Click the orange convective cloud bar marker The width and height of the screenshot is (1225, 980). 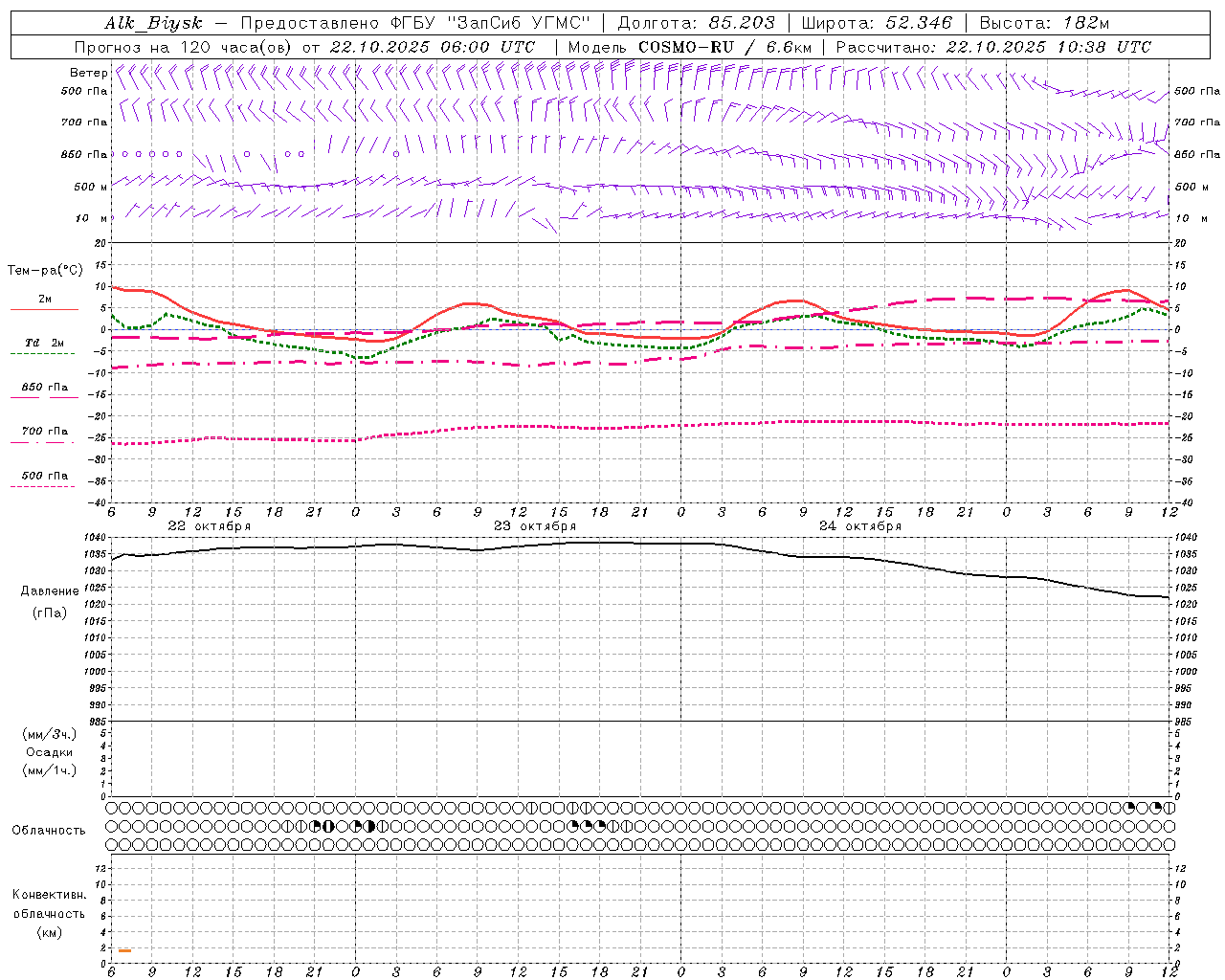tap(124, 950)
